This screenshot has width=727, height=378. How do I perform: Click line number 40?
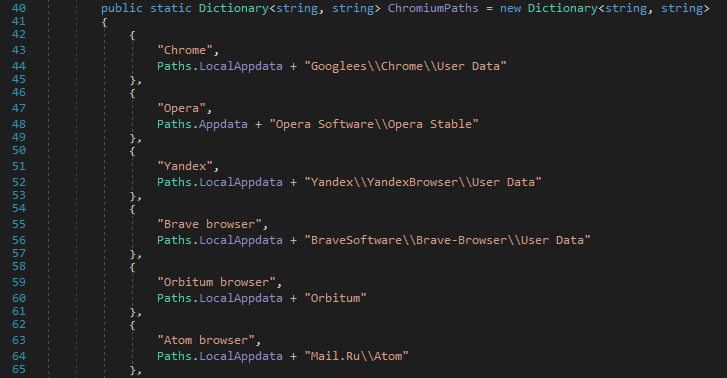(x=19, y=8)
